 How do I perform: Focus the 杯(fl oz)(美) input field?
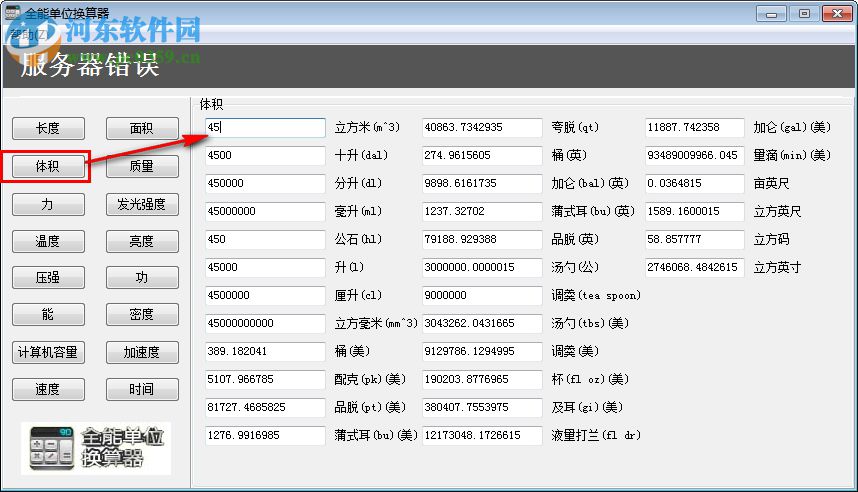pyautogui.click(x=482, y=379)
